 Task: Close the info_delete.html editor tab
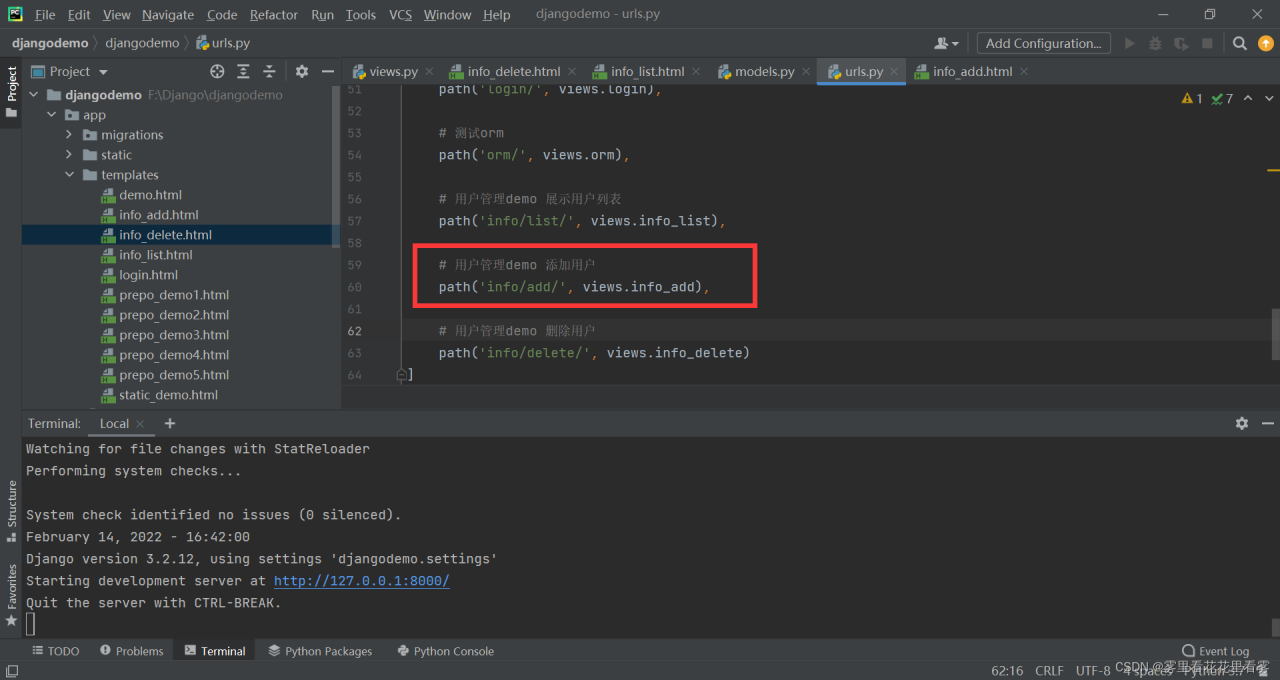[571, 72]
